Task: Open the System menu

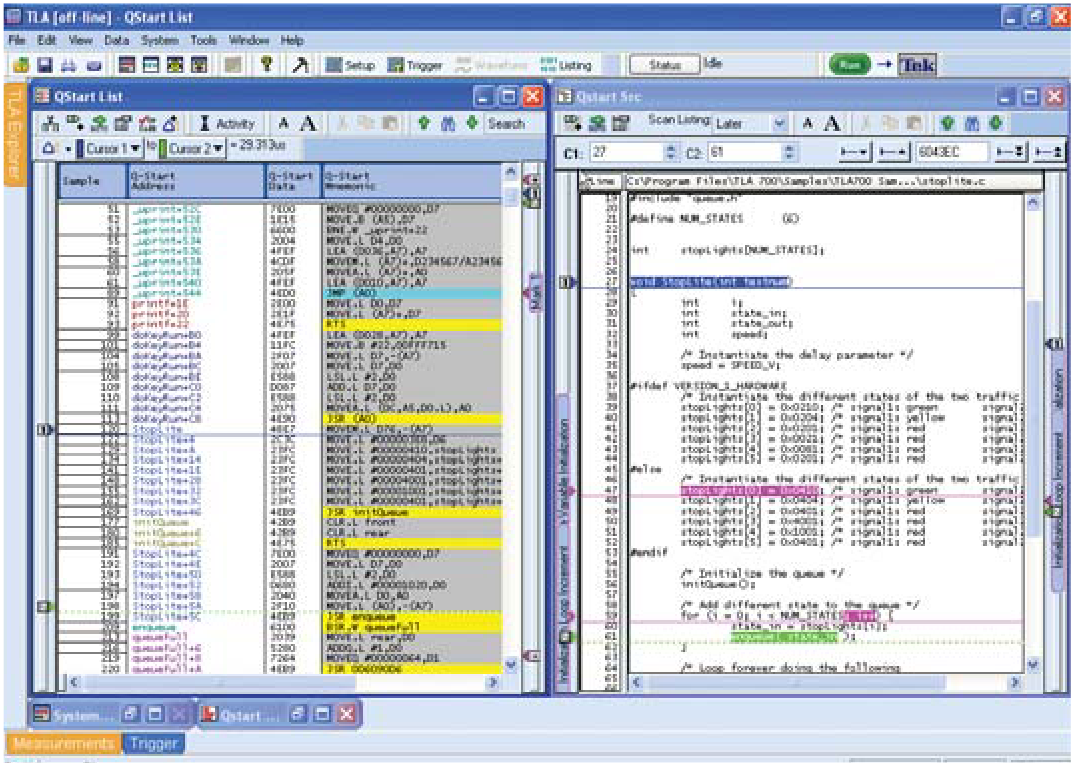Action: click(159, 41)
